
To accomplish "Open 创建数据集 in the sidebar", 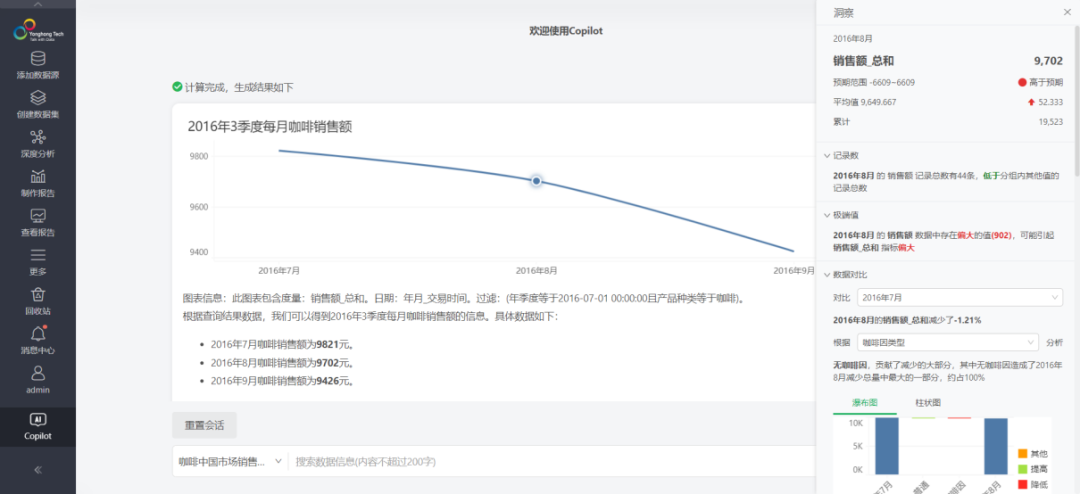I will [38, 103].
